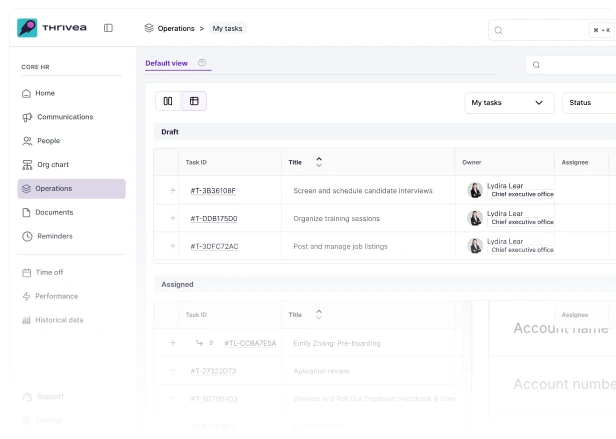The image size is (616, 439).
Task: Open task link #T-DDB175D0
Action: point(214,218)
